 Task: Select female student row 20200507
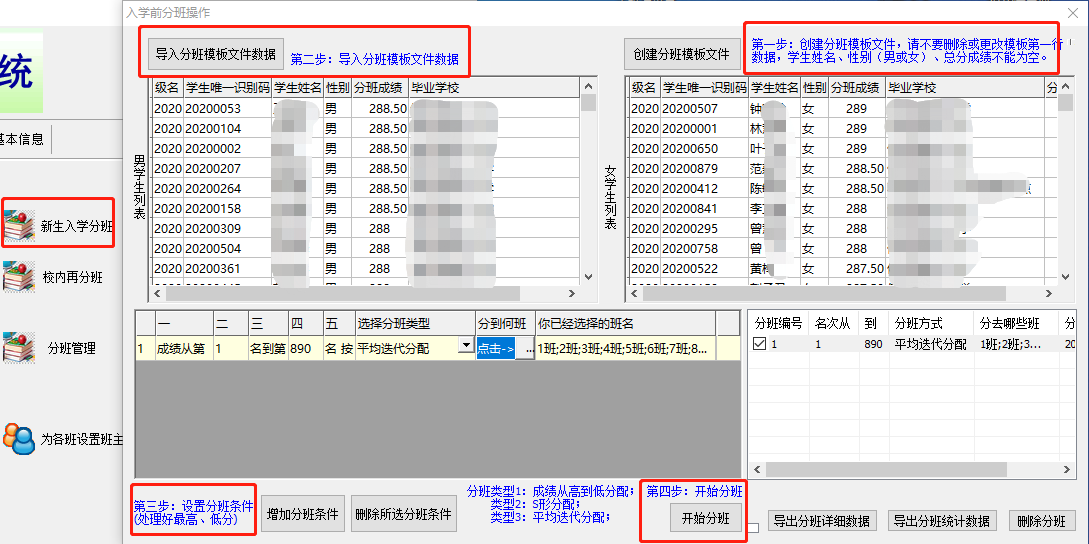pyautogui.click(x=842, y=108)
